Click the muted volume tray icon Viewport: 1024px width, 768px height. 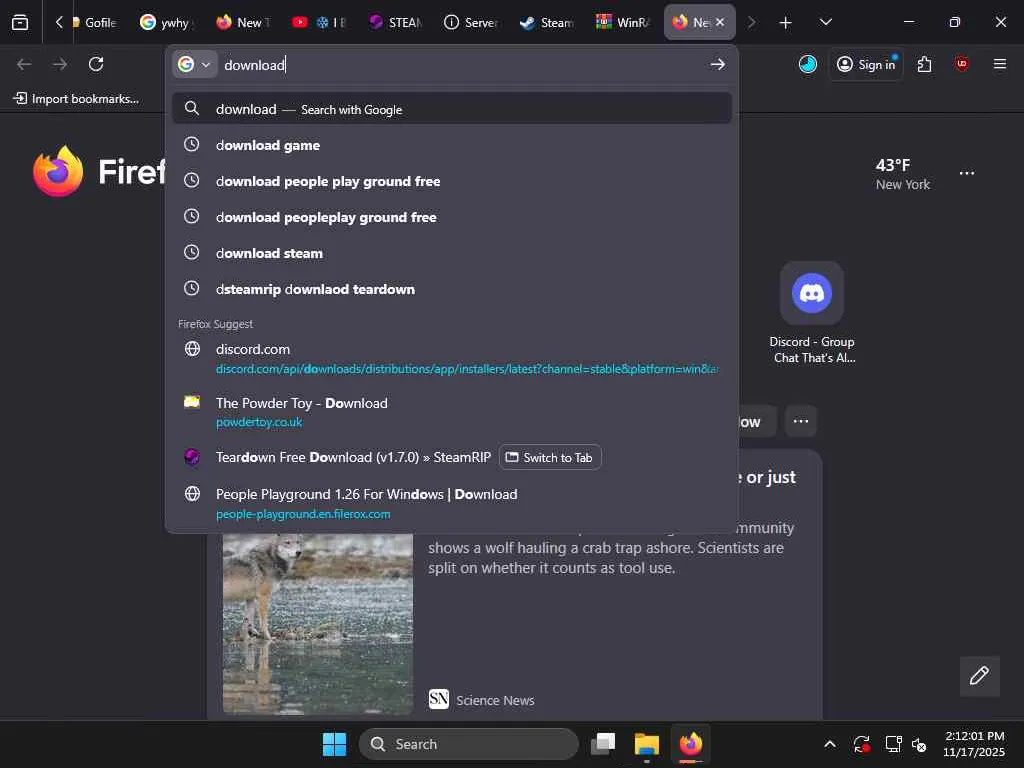click(x=919, y=744)
